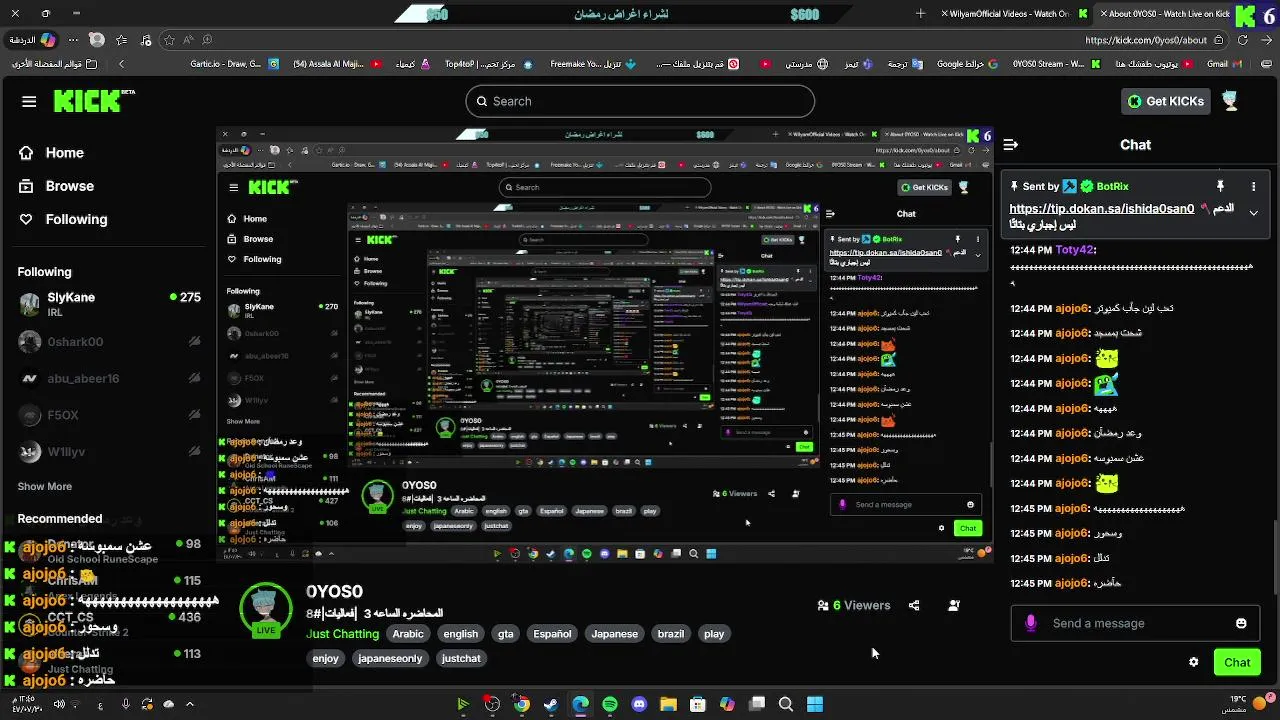This screenshot has height=720, width=1280.
Task: Open Gmail bookmark
Action: (x=1225, y=64)
